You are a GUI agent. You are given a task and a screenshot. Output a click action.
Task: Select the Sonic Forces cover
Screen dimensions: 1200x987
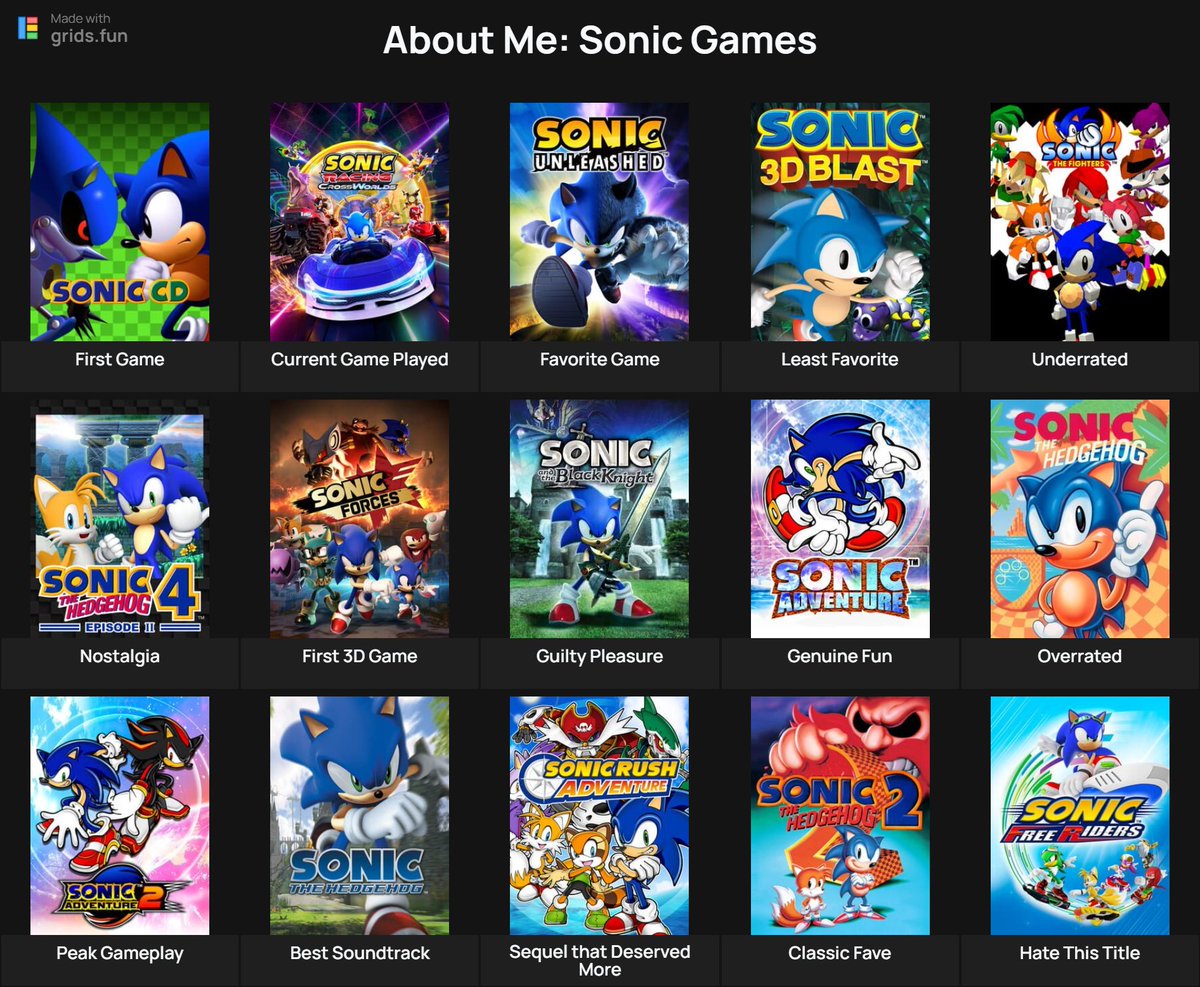(x=360, y=519)
